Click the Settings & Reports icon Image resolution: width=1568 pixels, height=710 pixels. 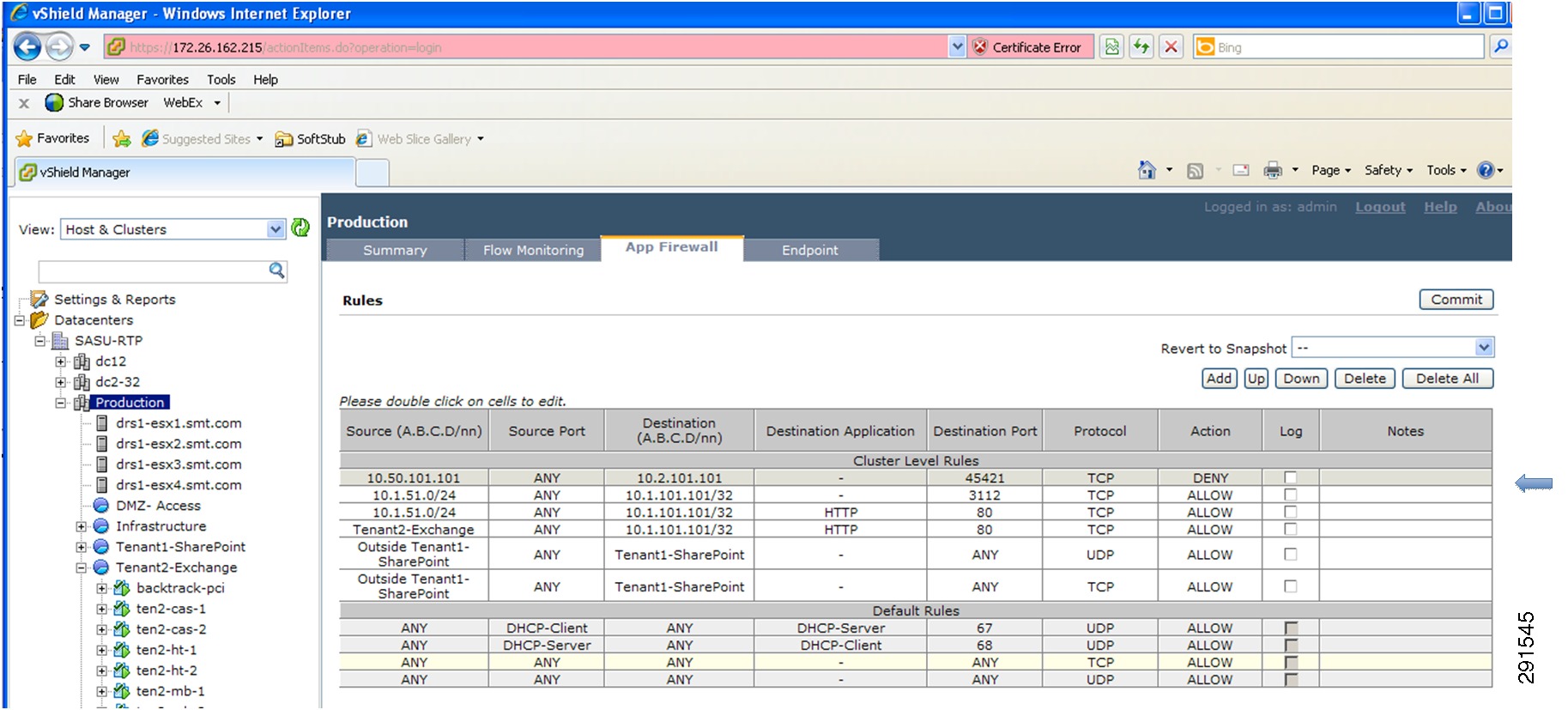pyautogui.click(x=39, y=299)
